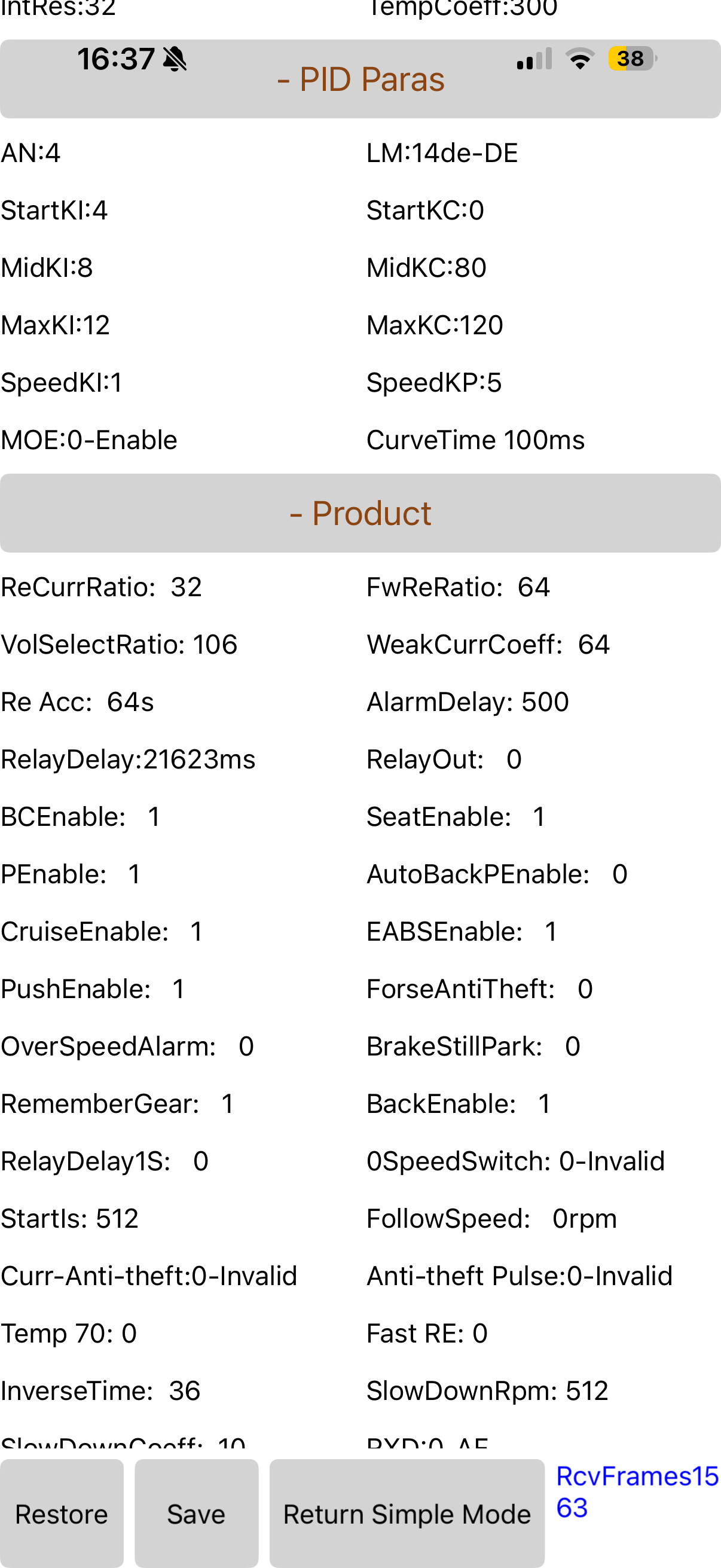721x1568 pixels.
Task: Select the RelayDelay:21623ms value
Action: (x=129, y=759)
